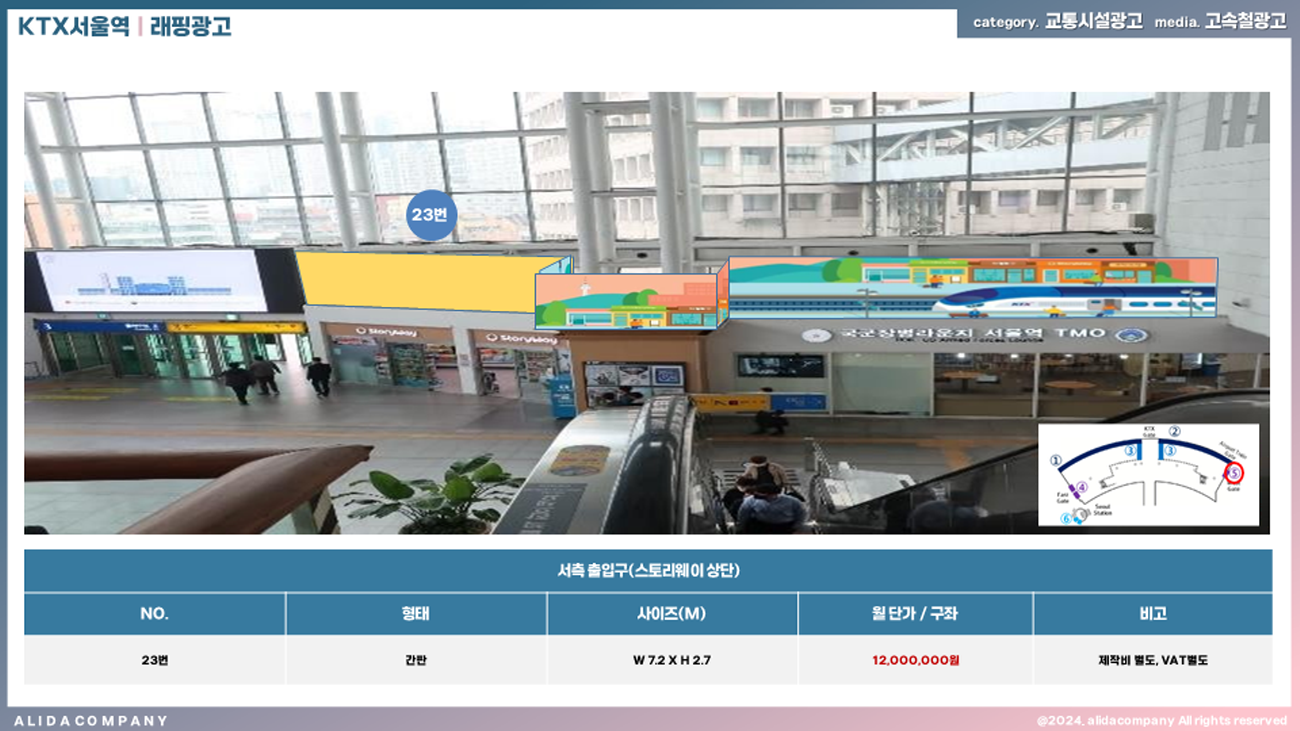Click the 교통시설광고 category label
The width and height of the screenshot is (1300, 731).
(1093, 22)
